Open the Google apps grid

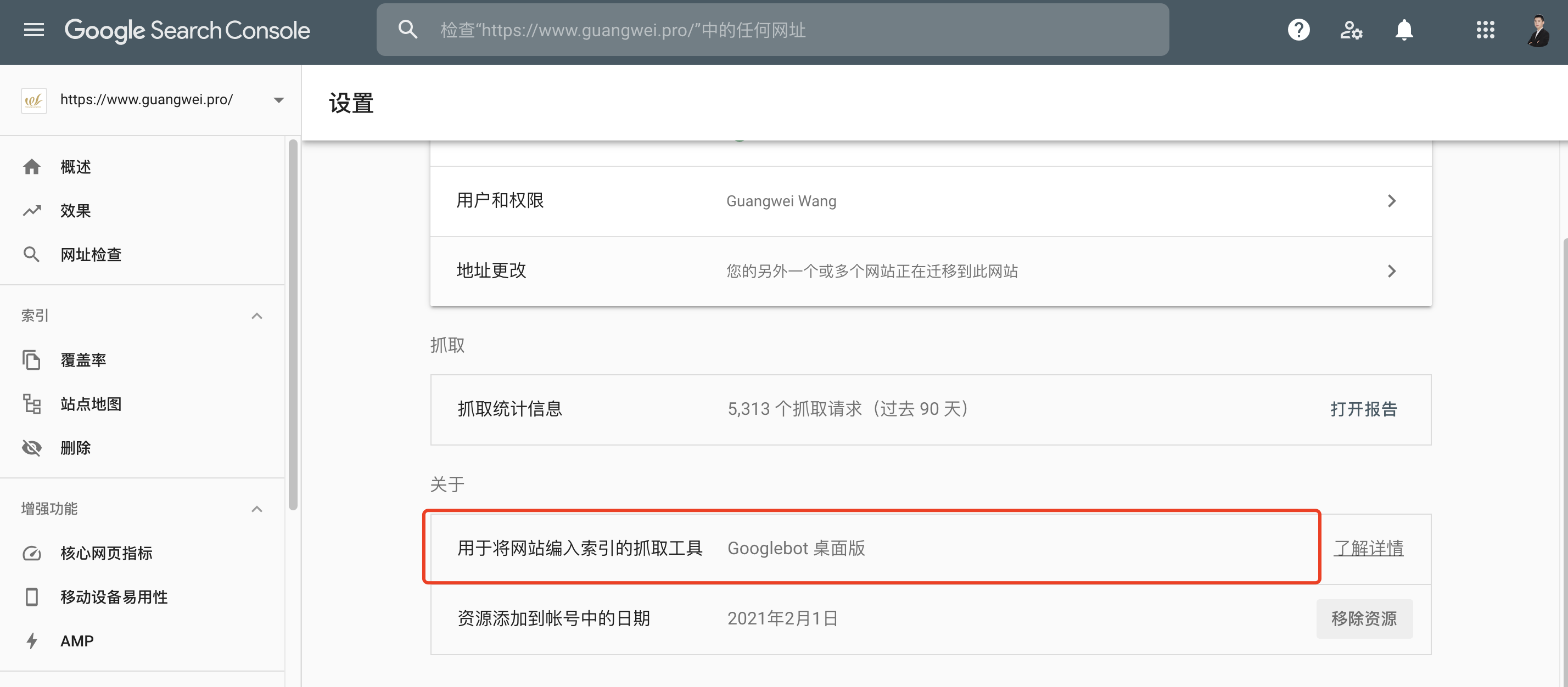[x=1485, y=30]
